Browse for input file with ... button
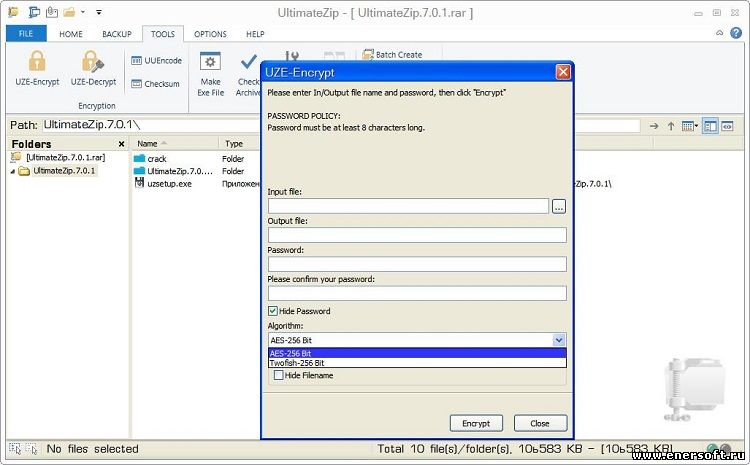The height and width of the screenshot is (465, 750). (559, 206)
